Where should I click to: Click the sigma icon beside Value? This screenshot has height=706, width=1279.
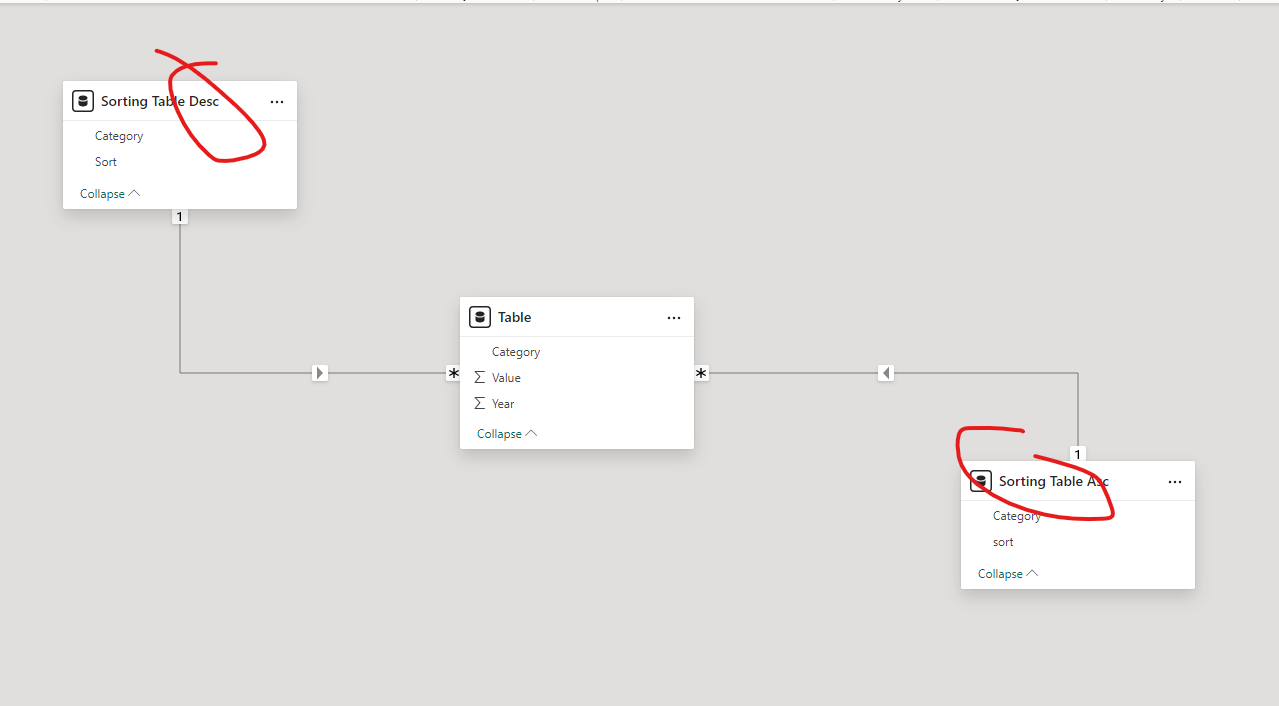480,378
